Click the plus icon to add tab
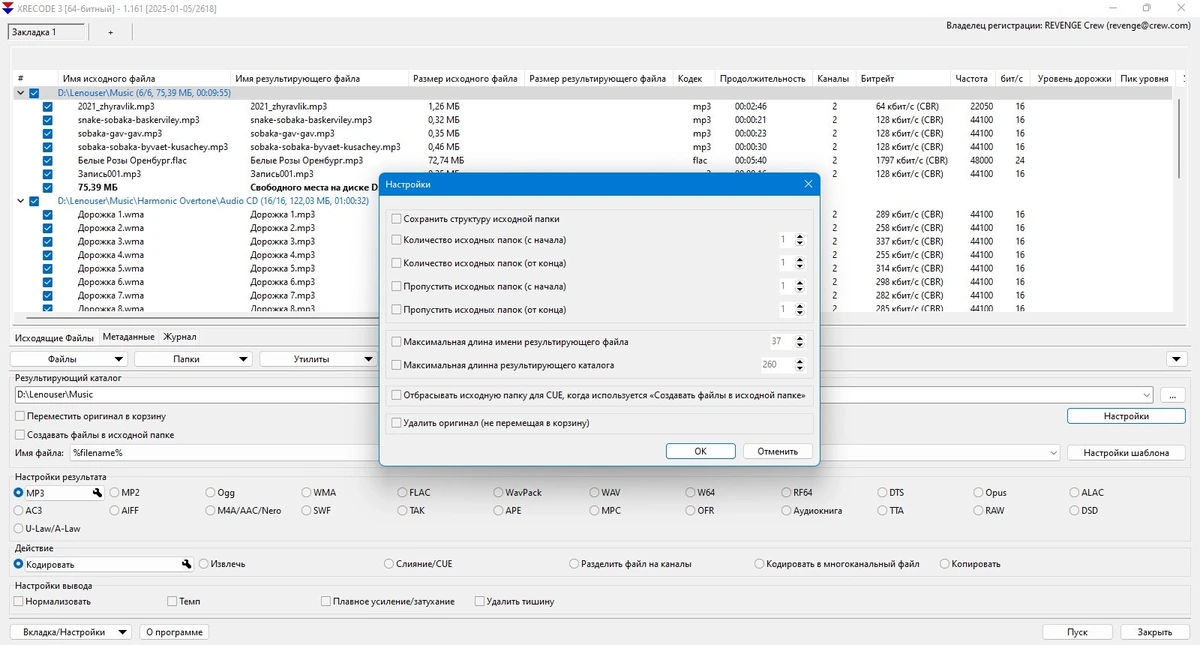The width and height of the screenshot is (1200, 645). click(110, 32)
